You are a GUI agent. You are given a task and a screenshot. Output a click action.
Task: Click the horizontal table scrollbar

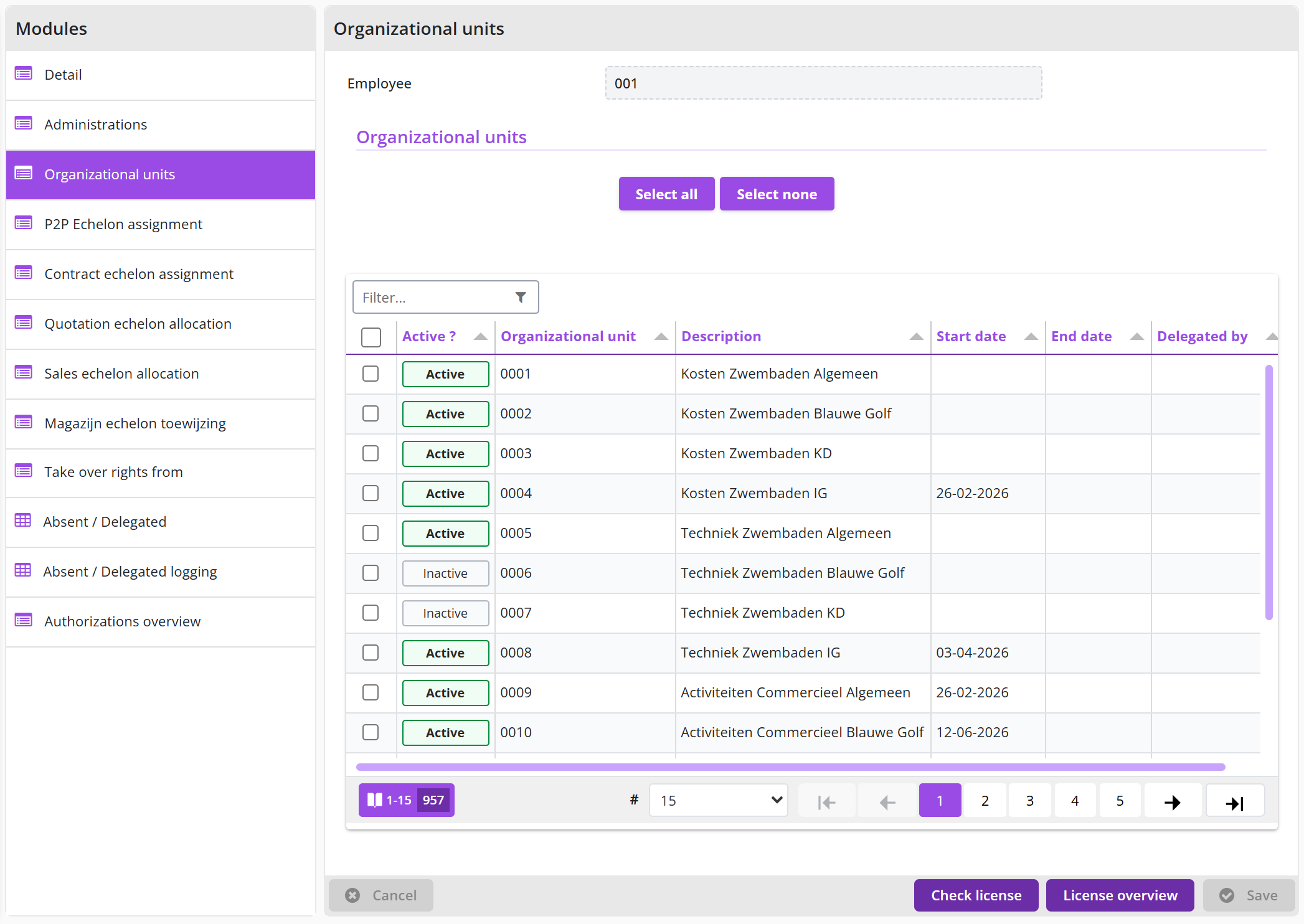coord(790,767)
